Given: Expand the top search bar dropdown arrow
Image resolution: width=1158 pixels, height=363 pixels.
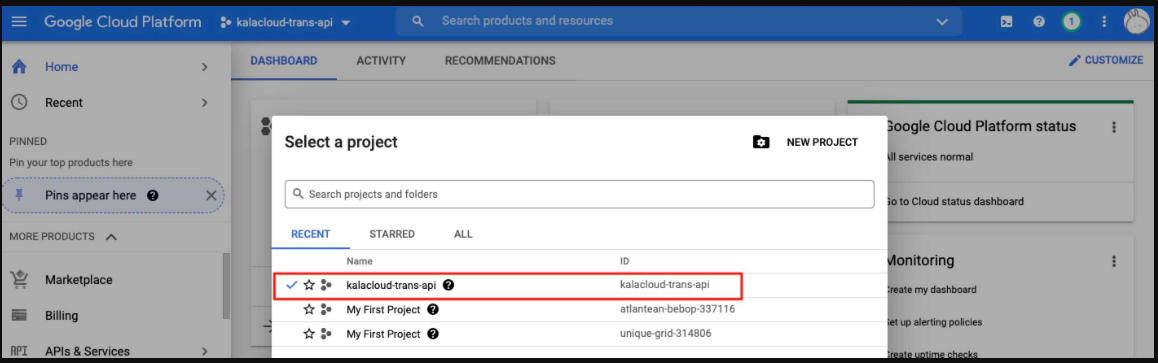Looking at the screenshot, I should tap(942, 22).
